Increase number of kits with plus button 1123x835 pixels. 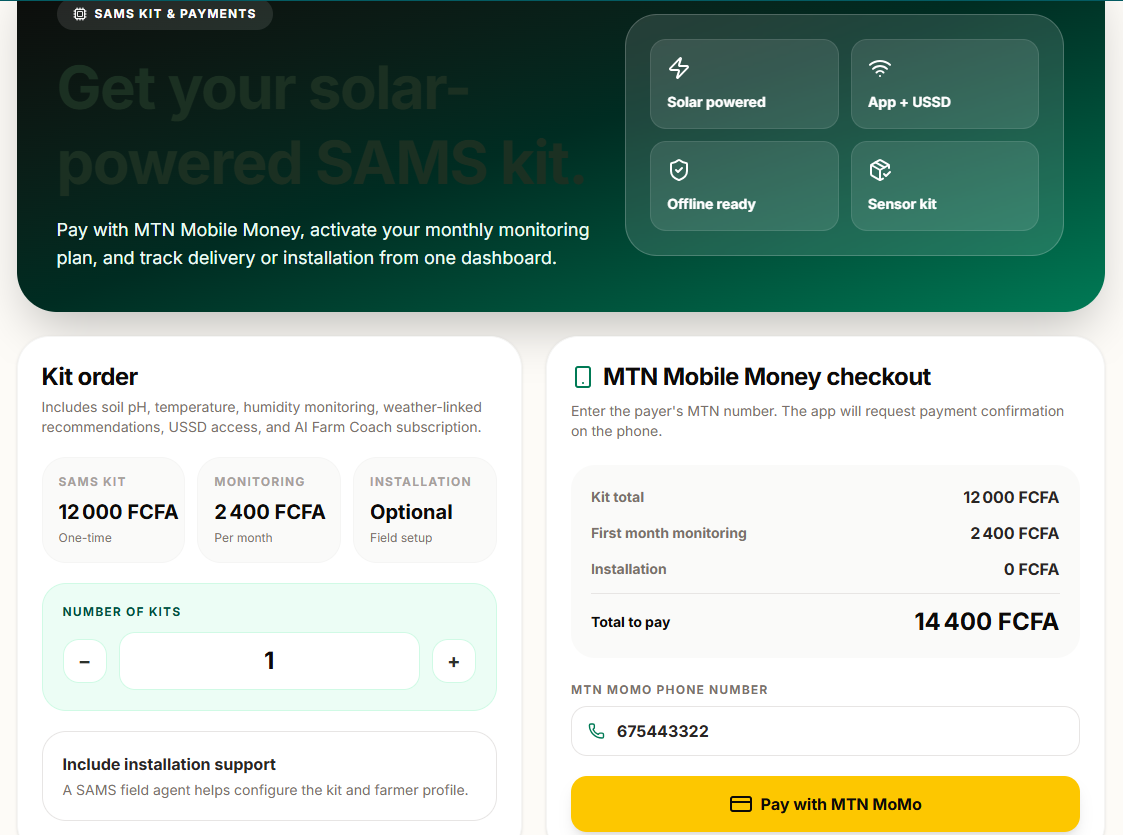[x=453, y=661]
